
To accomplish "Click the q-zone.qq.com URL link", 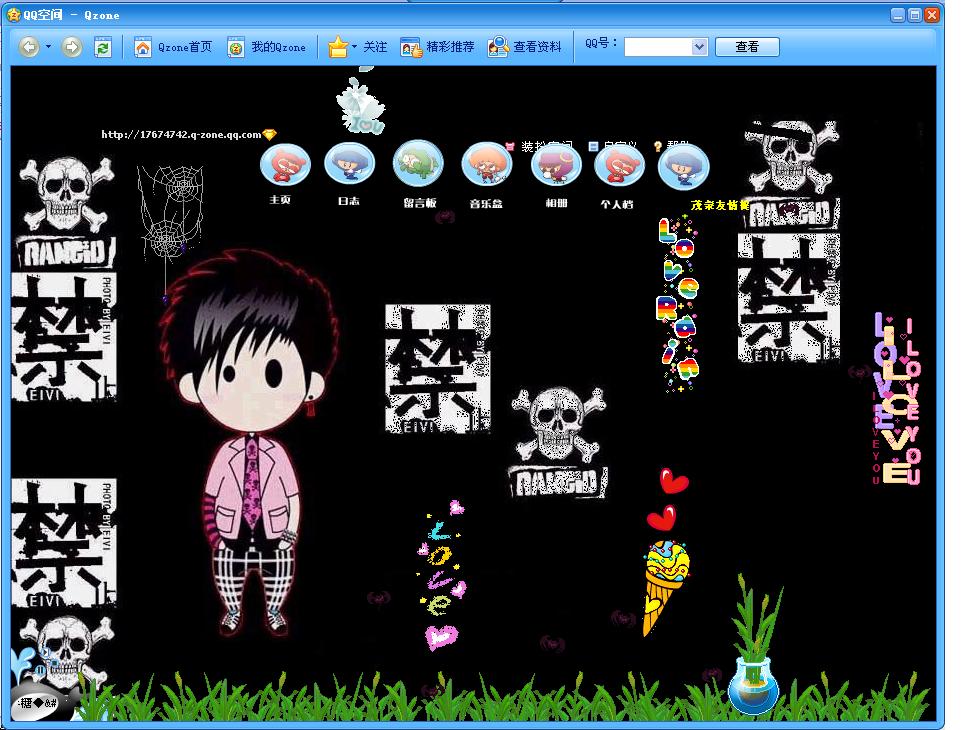I will (x=181, y=134).
